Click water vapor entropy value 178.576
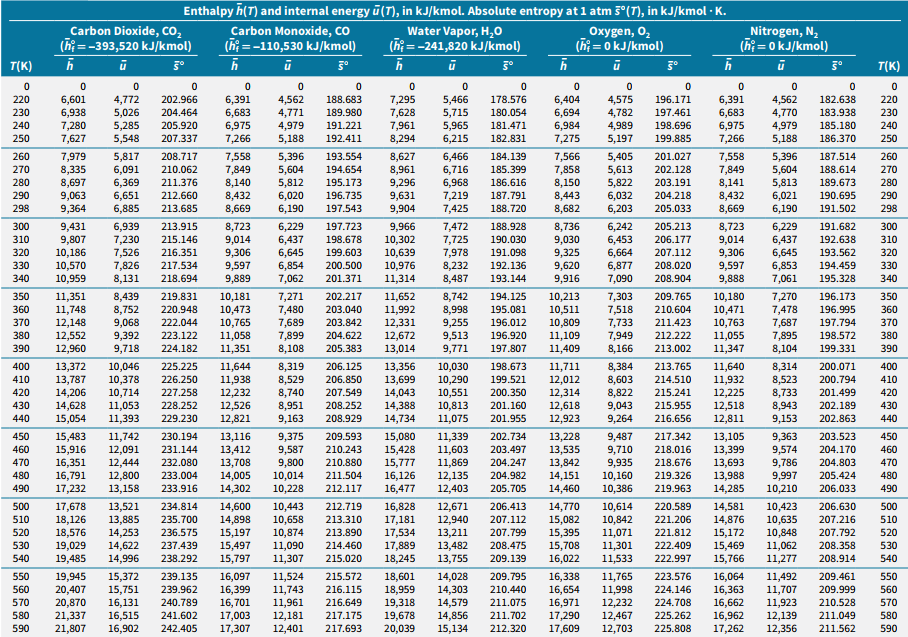This screenshot has height=637, width=908. pyautogui.click(x=508, y=100)
